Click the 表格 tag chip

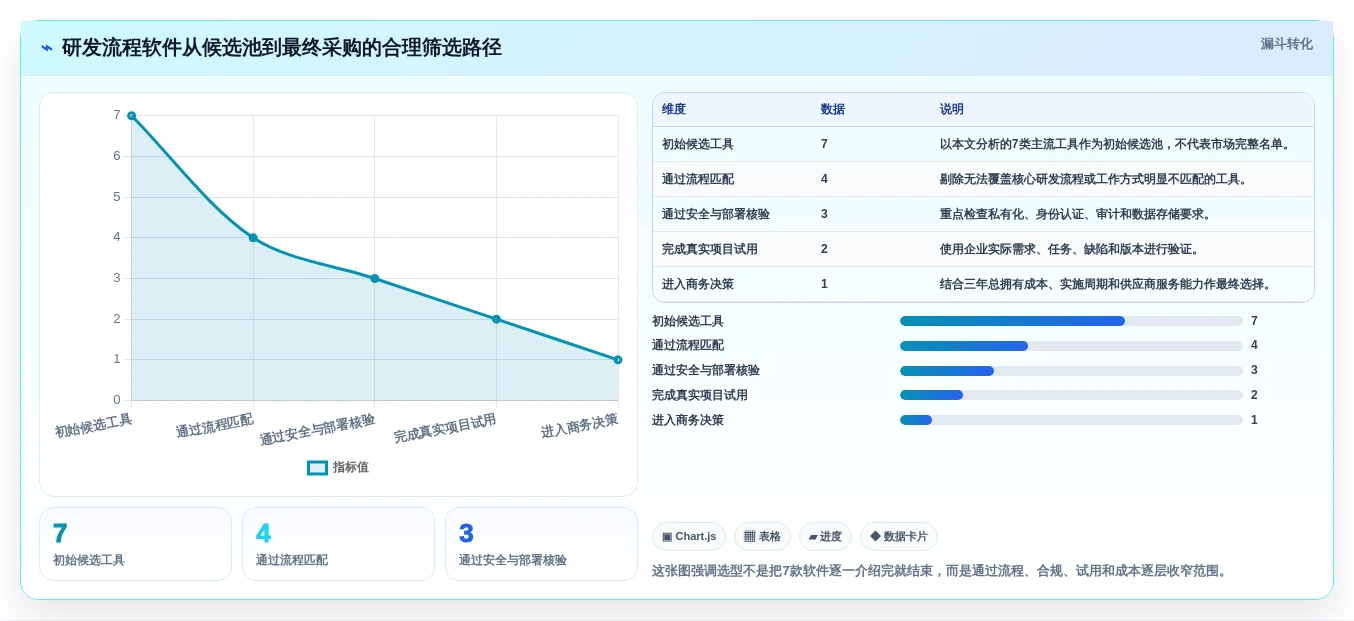(762, 537)
